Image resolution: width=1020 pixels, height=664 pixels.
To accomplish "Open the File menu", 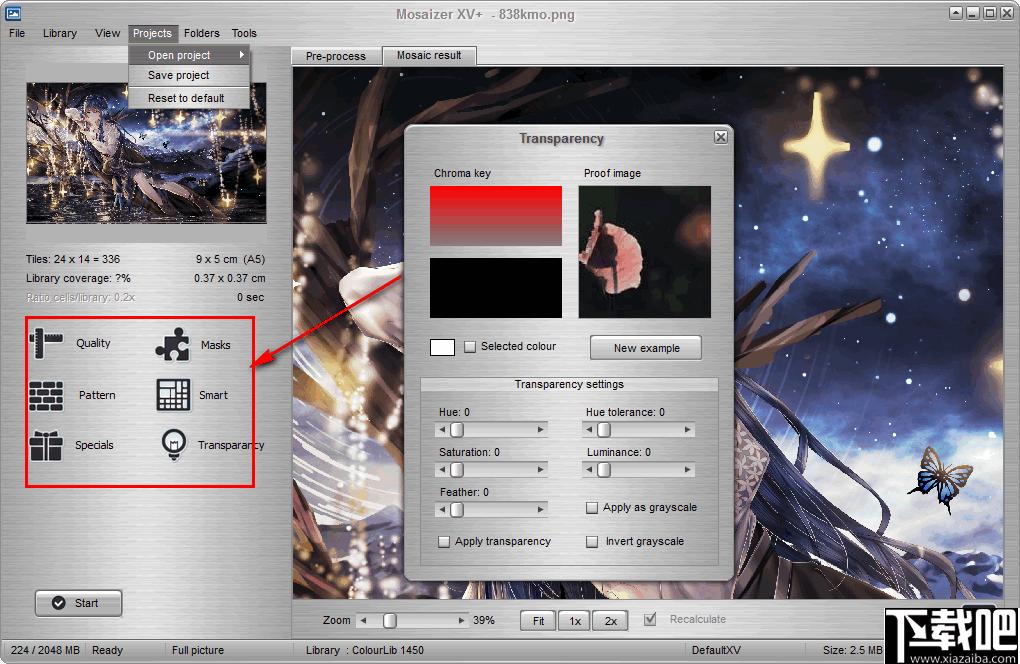I will coord(17,33).
